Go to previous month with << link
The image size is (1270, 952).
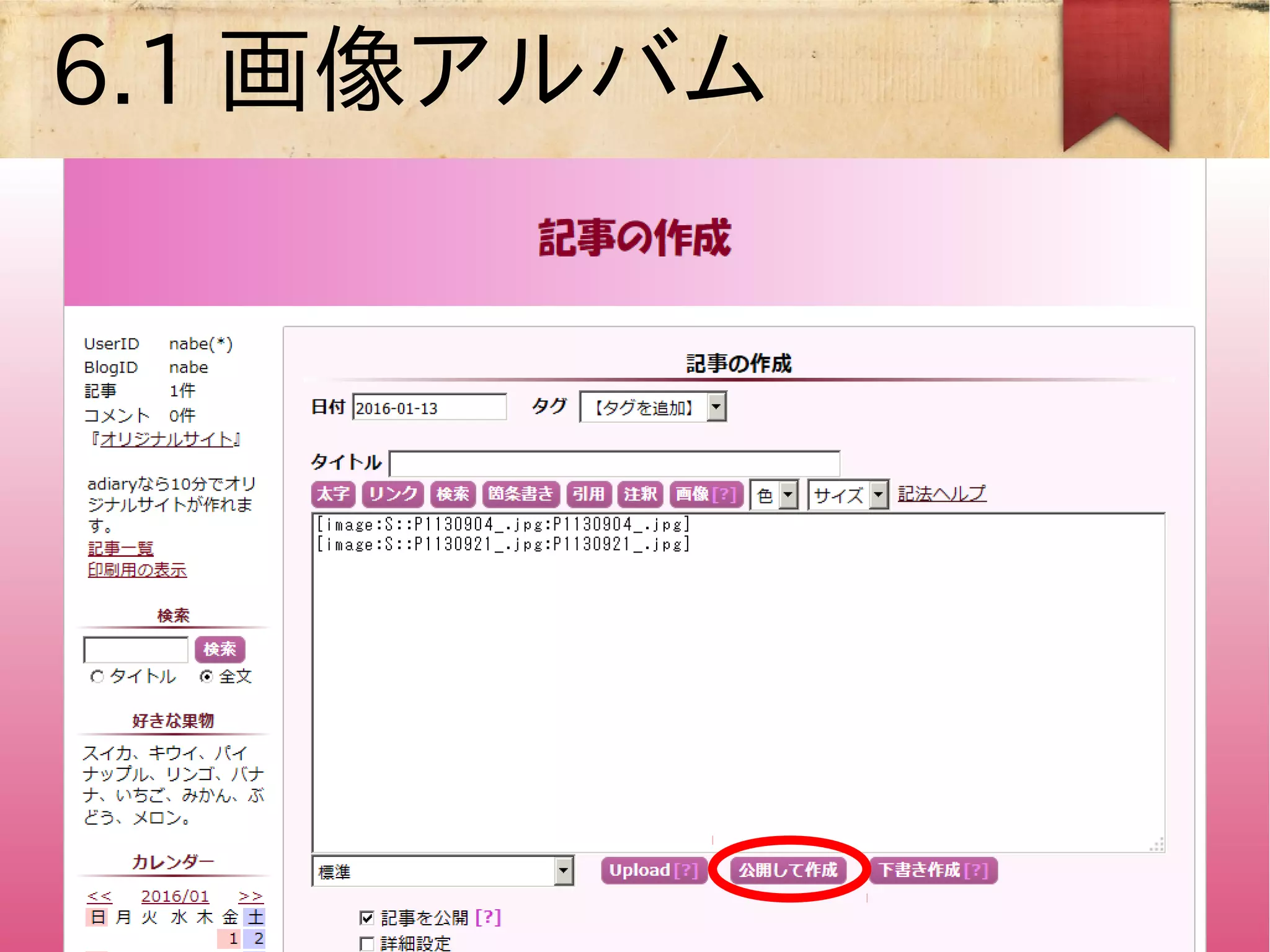(x=99, y=896)
